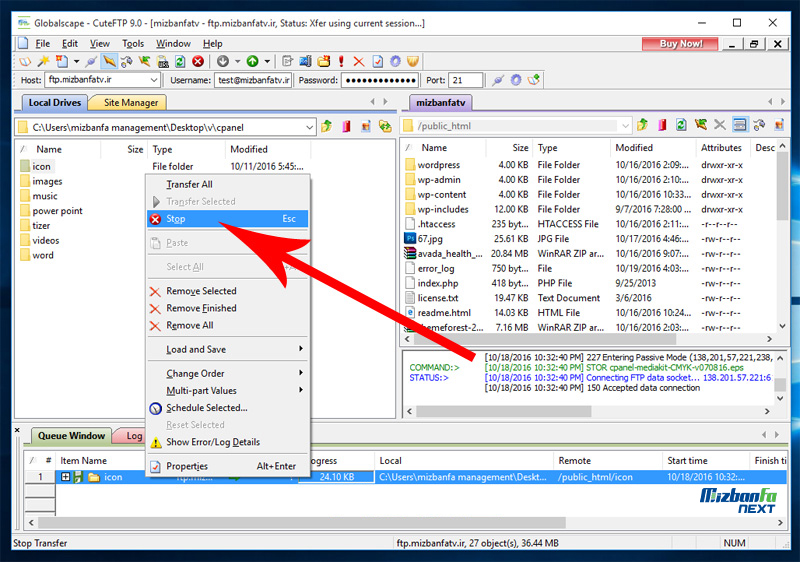Switch to the Site Manager tab
Image resolution: width=800 pixels, height=562 pixels.
tap(130, 102)
